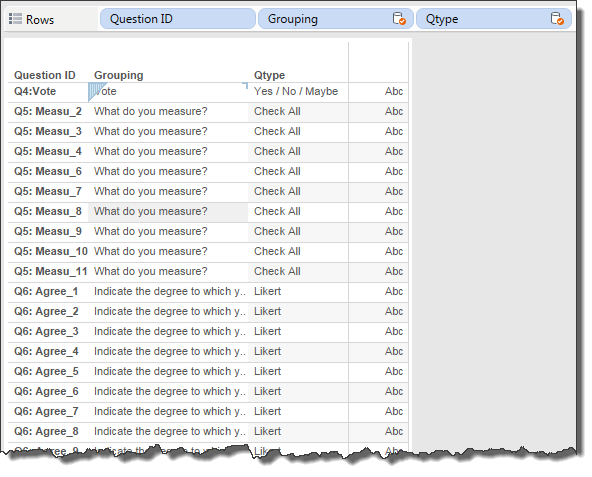
Task: Click the Rows shelf icon
Action: pos(15,19)
